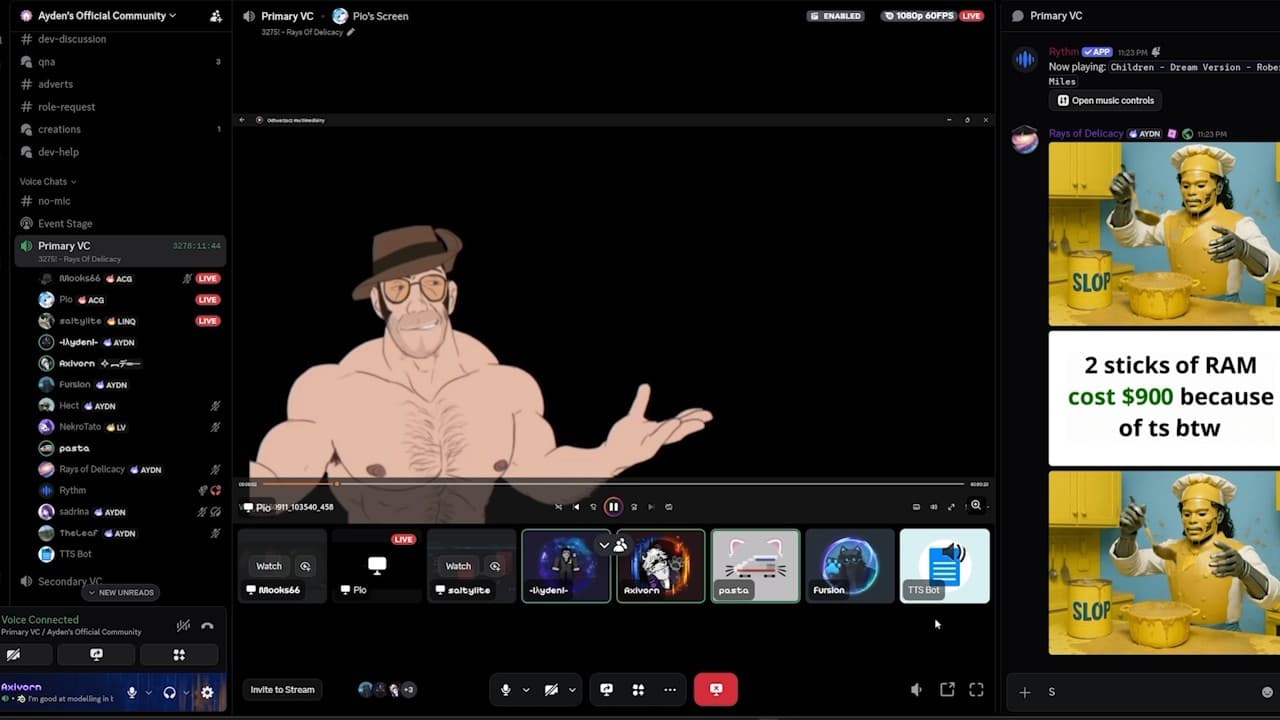Select the pasta participant tile
The height and width of the screenshot is (720, 1280).
click(755, 566)
